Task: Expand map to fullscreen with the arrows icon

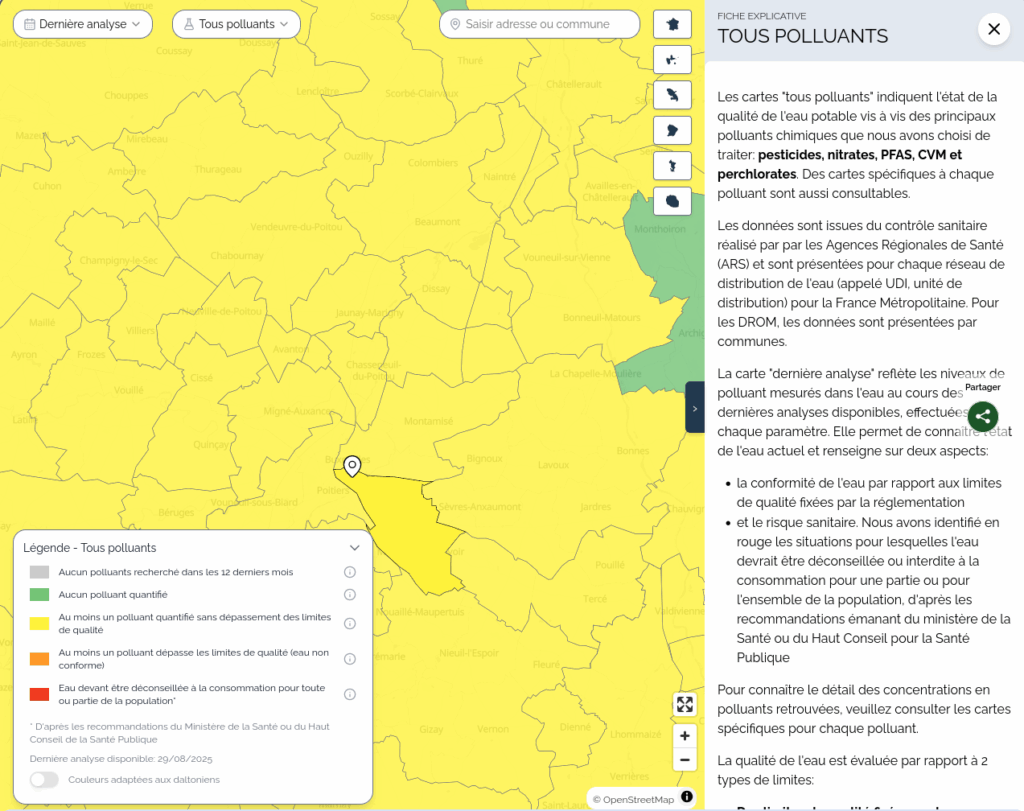Action: click(684, 704)
